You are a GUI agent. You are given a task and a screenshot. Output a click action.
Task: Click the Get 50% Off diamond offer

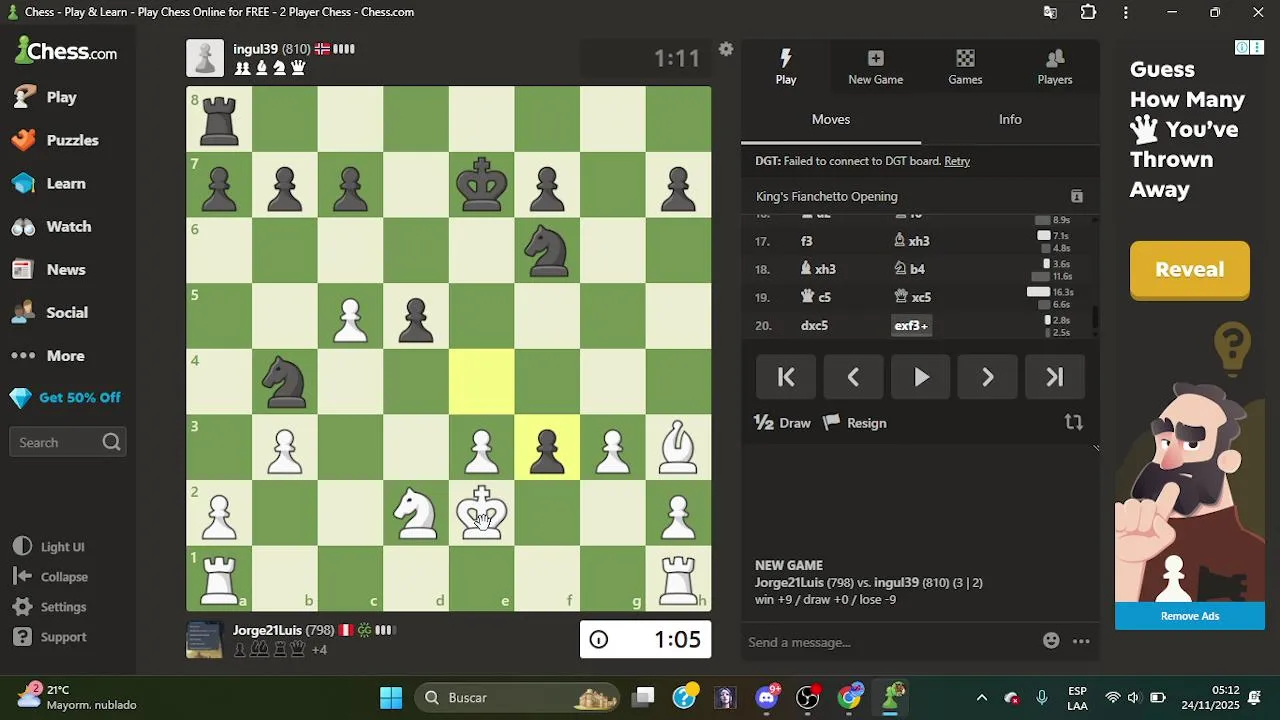point(68,397)
